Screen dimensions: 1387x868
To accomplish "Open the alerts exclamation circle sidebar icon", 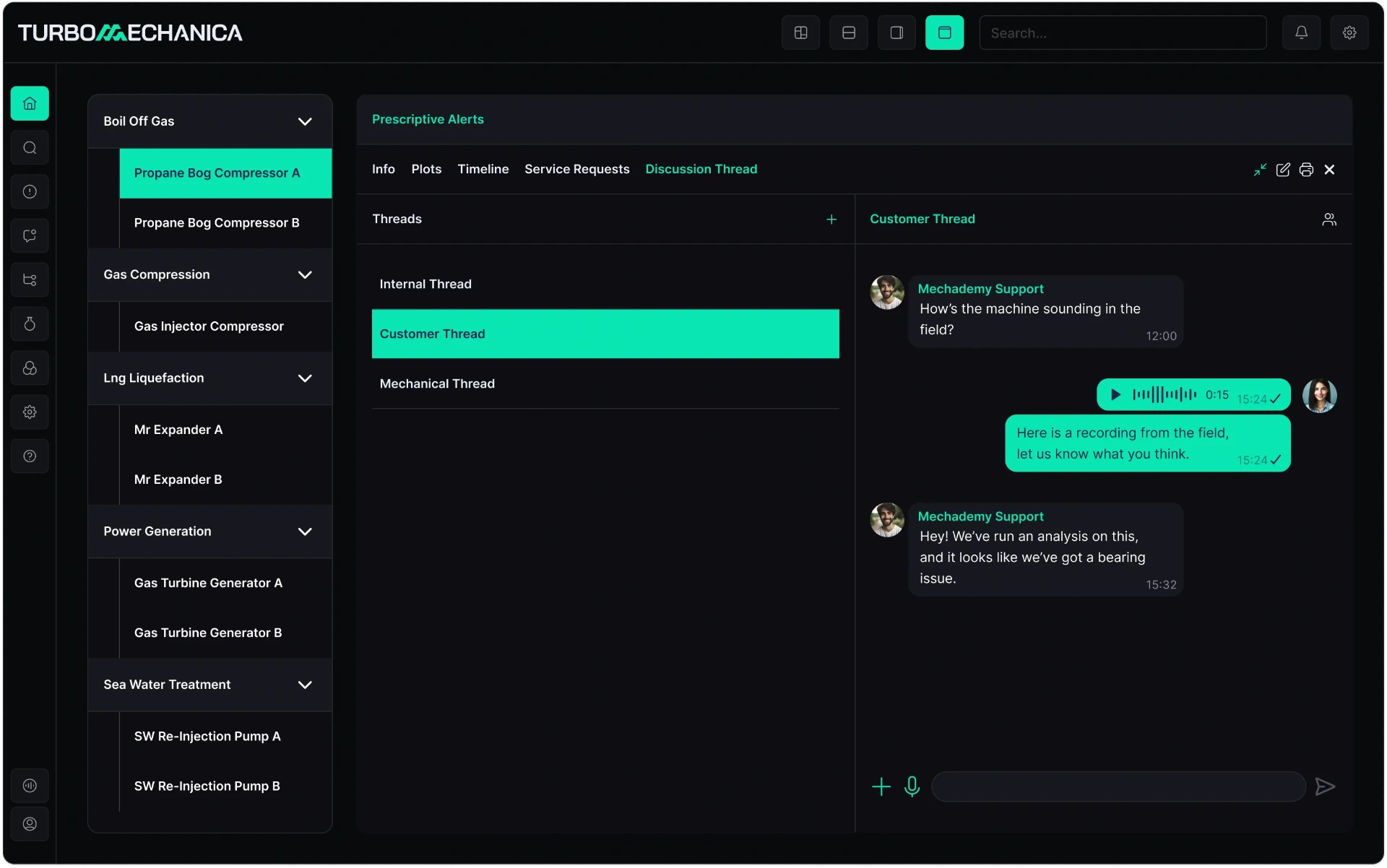I will point(30,191).
